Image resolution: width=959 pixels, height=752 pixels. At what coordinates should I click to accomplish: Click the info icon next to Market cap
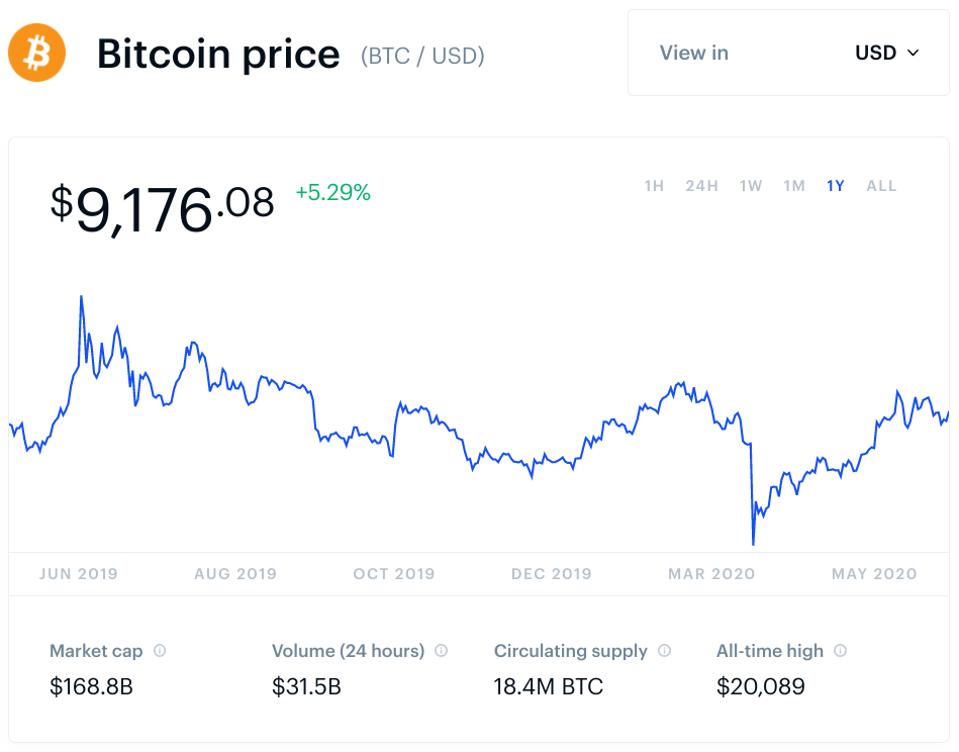pyautogui.click(x=159, y=650)
